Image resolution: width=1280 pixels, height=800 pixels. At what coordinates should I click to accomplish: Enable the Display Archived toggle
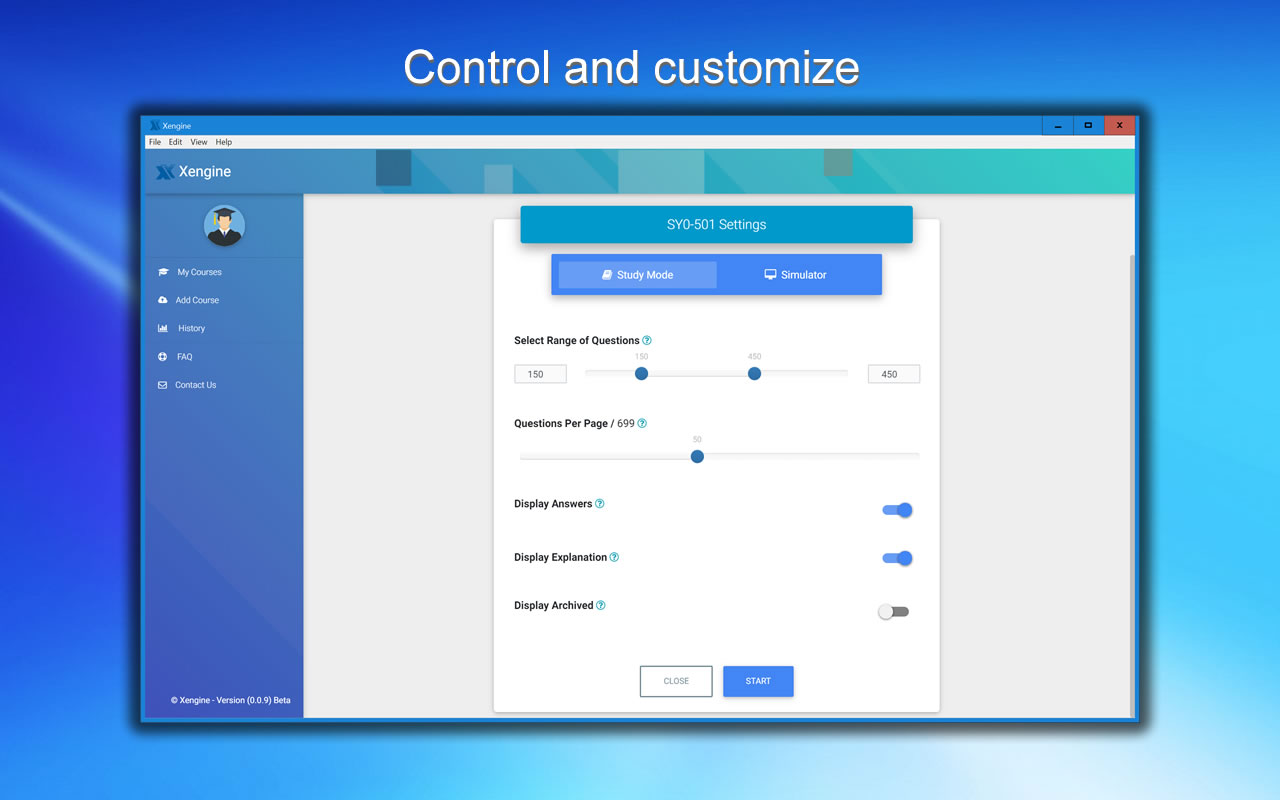pos(893,611)
